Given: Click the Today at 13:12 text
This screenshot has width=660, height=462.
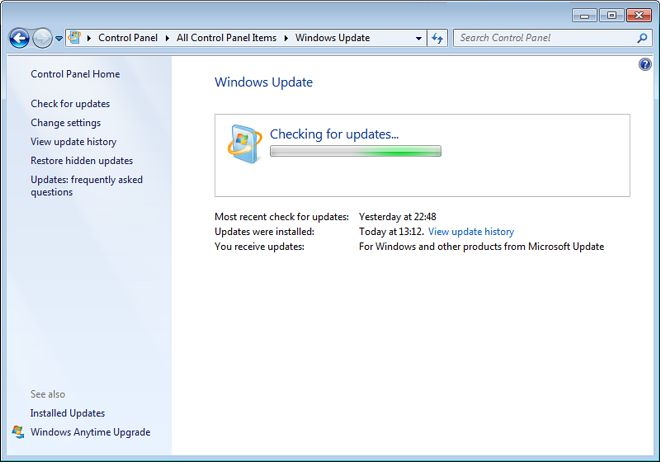Looking at the screenshot, I should (391, 231).
